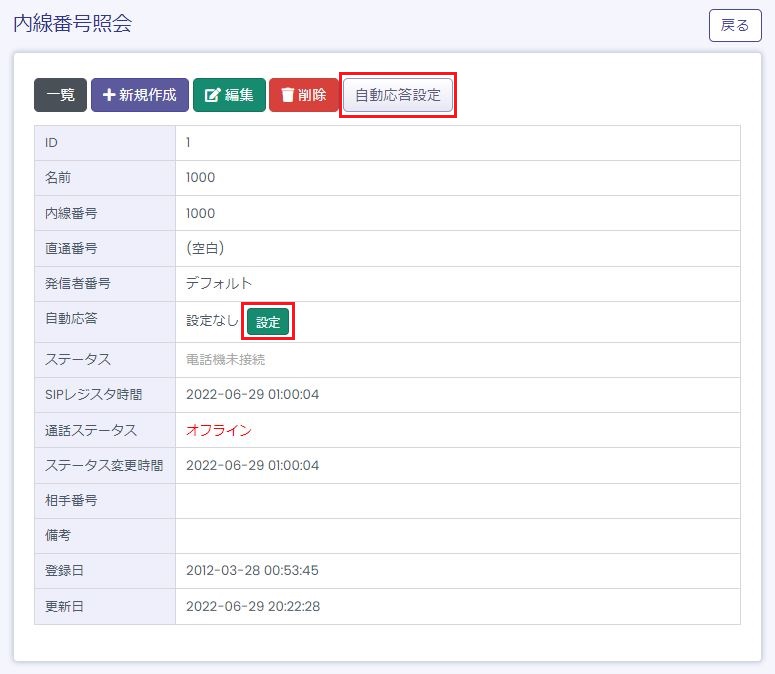
Task: Click the SIPレジスタ時間 timestamp value
Action: click(x=252, y=395)
